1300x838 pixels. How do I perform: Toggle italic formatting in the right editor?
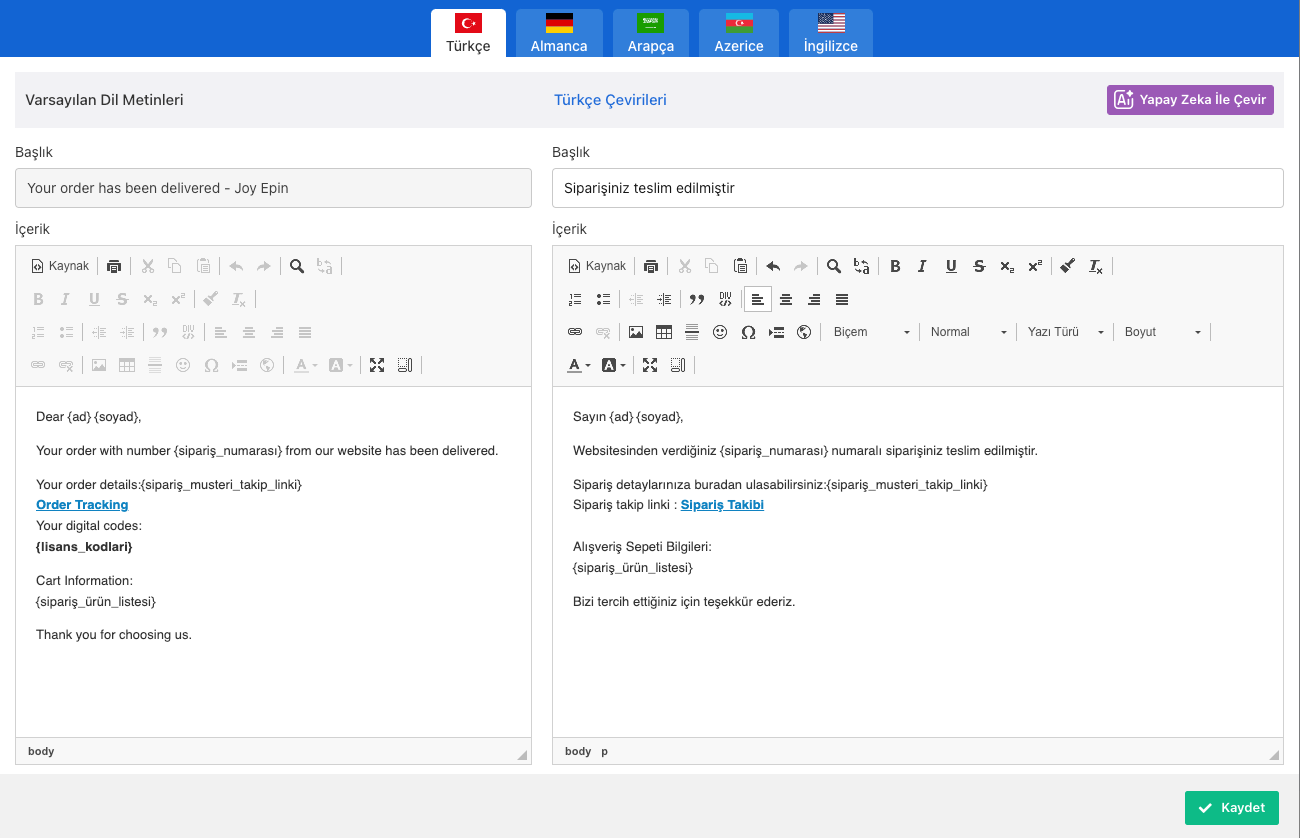tap(922, 266)
